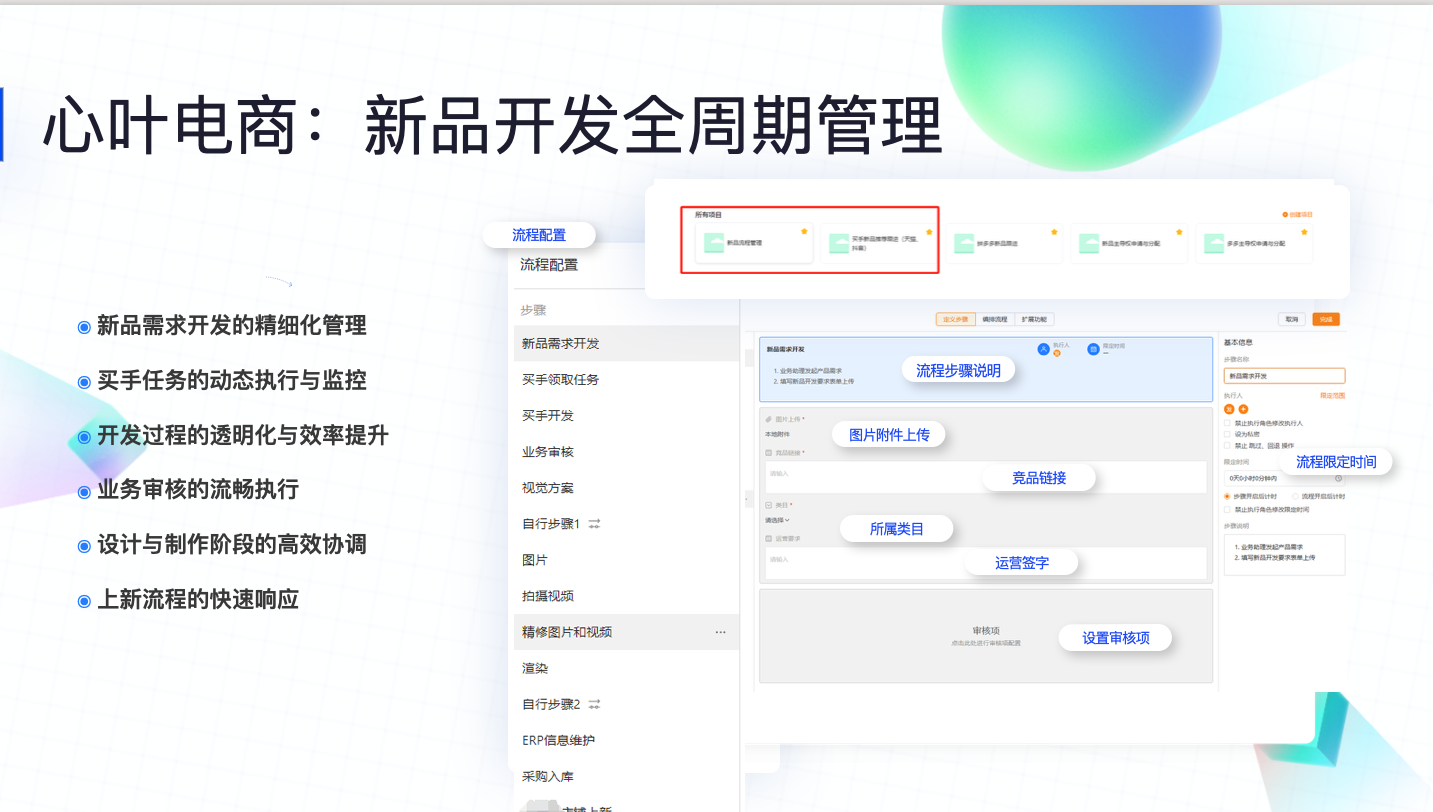The width and height of the screenshot is (1433, 812).
Task: Click the blue 限定时间 calendar icon
Action: coord(1094,349)
